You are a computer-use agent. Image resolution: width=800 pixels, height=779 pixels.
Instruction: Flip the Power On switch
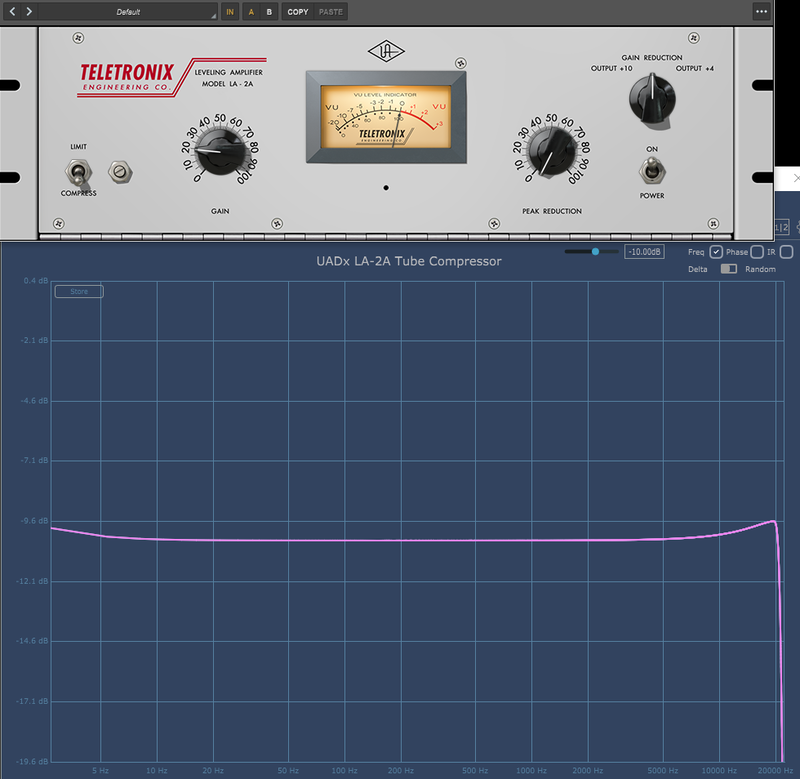coord(652,170)
